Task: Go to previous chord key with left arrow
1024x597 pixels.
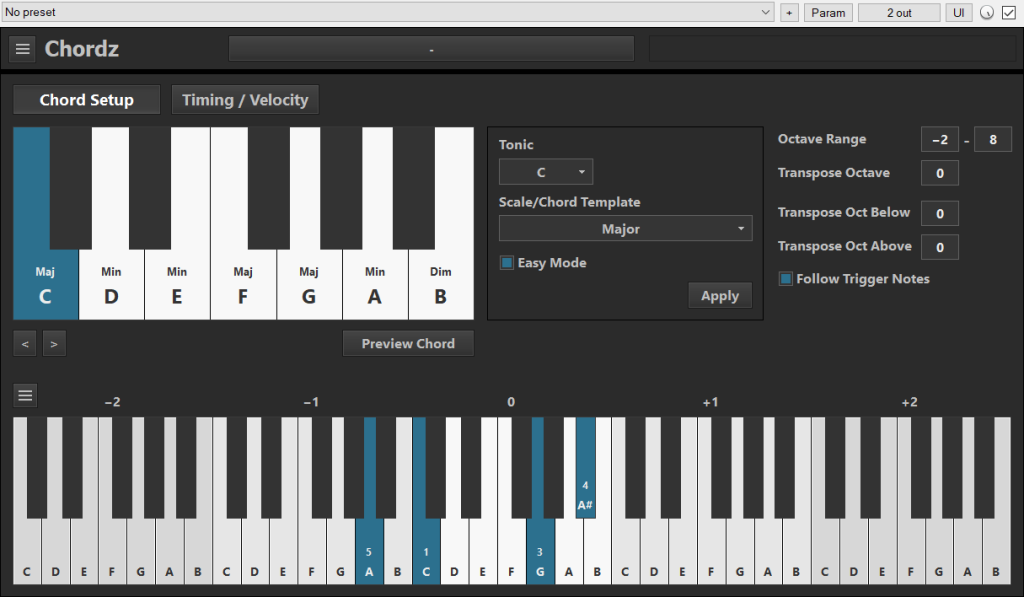Action: tap(25, 344)
